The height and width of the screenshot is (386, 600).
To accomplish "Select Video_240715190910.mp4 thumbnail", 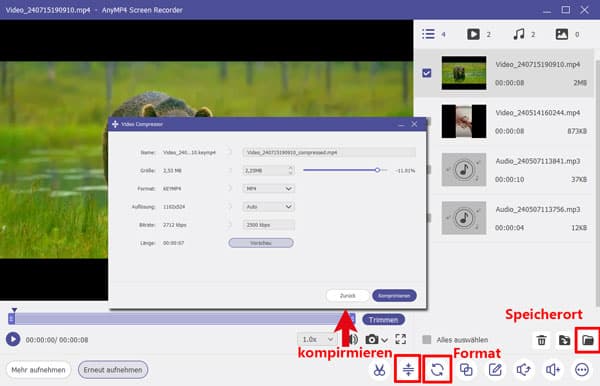I will [x=464, y=73].
